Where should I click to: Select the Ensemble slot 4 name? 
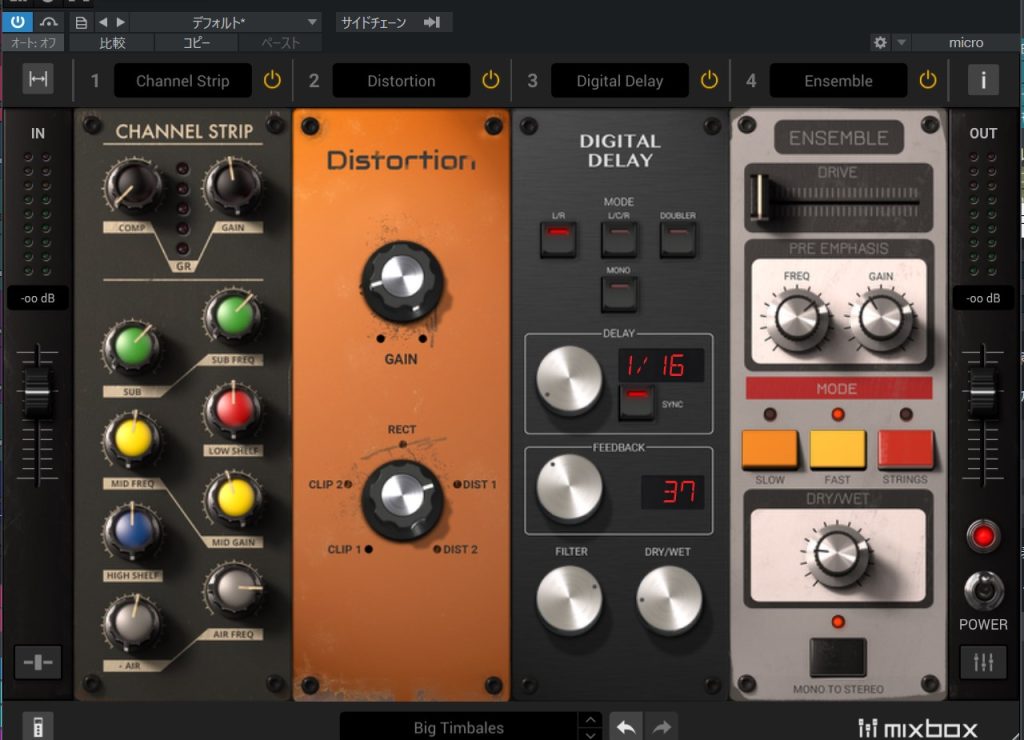click(x=838, y=81)
